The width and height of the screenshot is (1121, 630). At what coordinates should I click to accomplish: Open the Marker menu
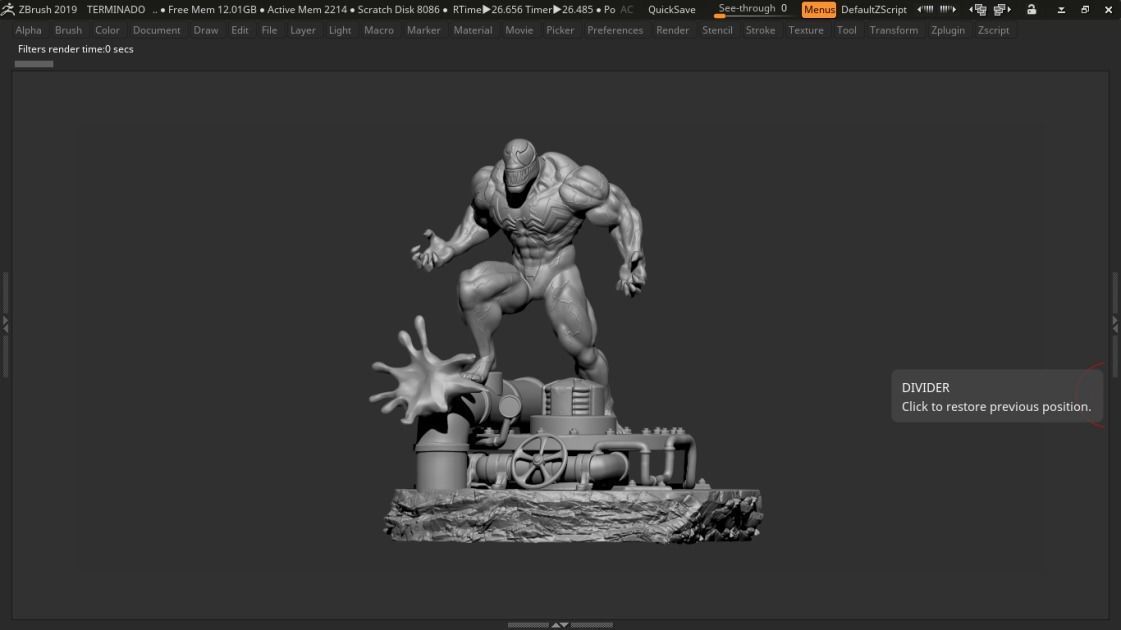(x=423, y=30)
